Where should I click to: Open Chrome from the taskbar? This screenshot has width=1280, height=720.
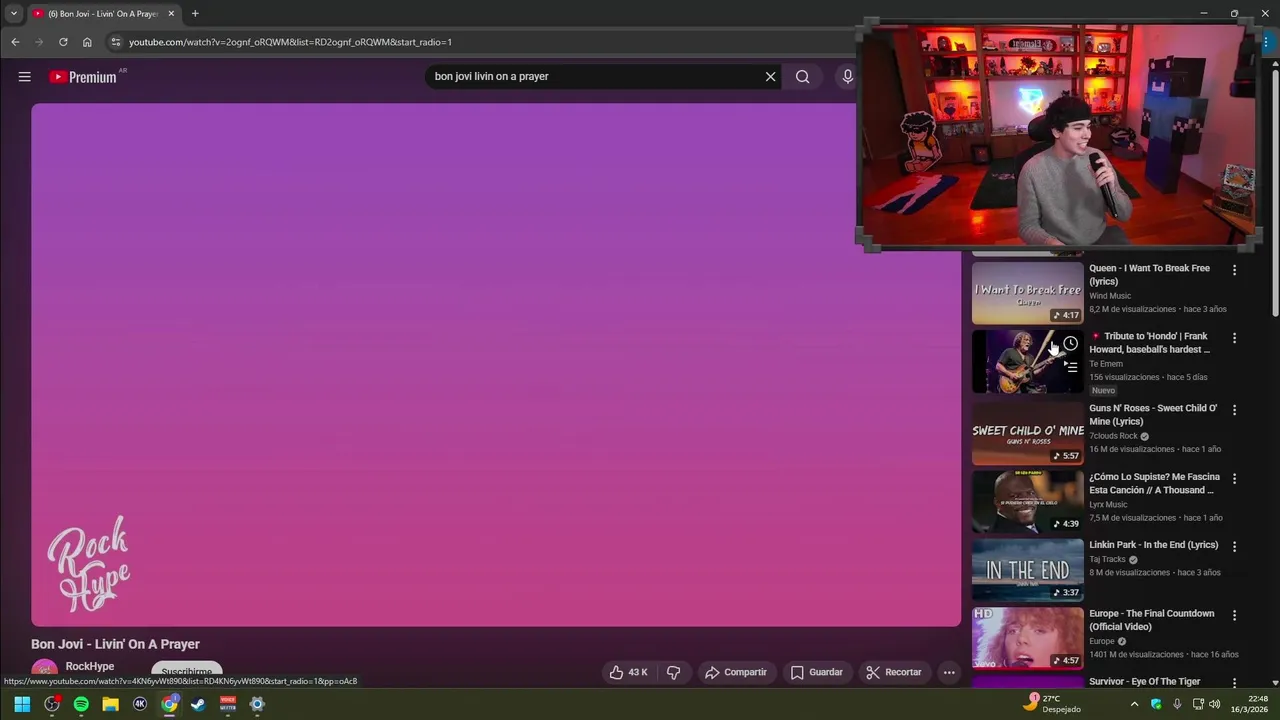click(x=169, y=704)
